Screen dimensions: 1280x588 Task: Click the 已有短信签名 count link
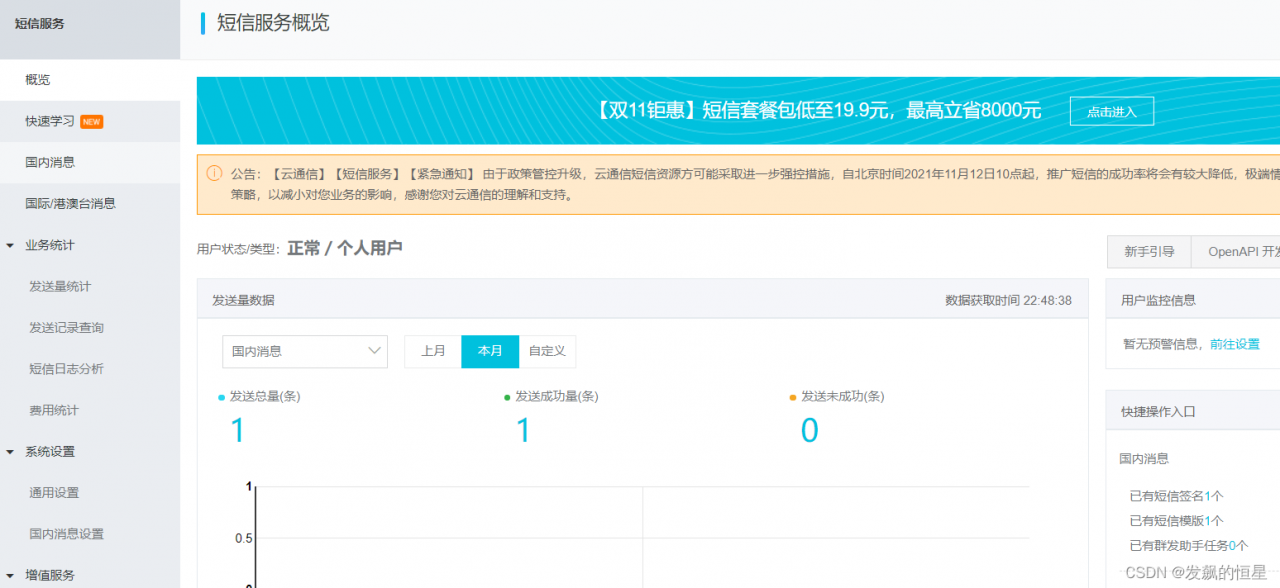[1208, 496]
